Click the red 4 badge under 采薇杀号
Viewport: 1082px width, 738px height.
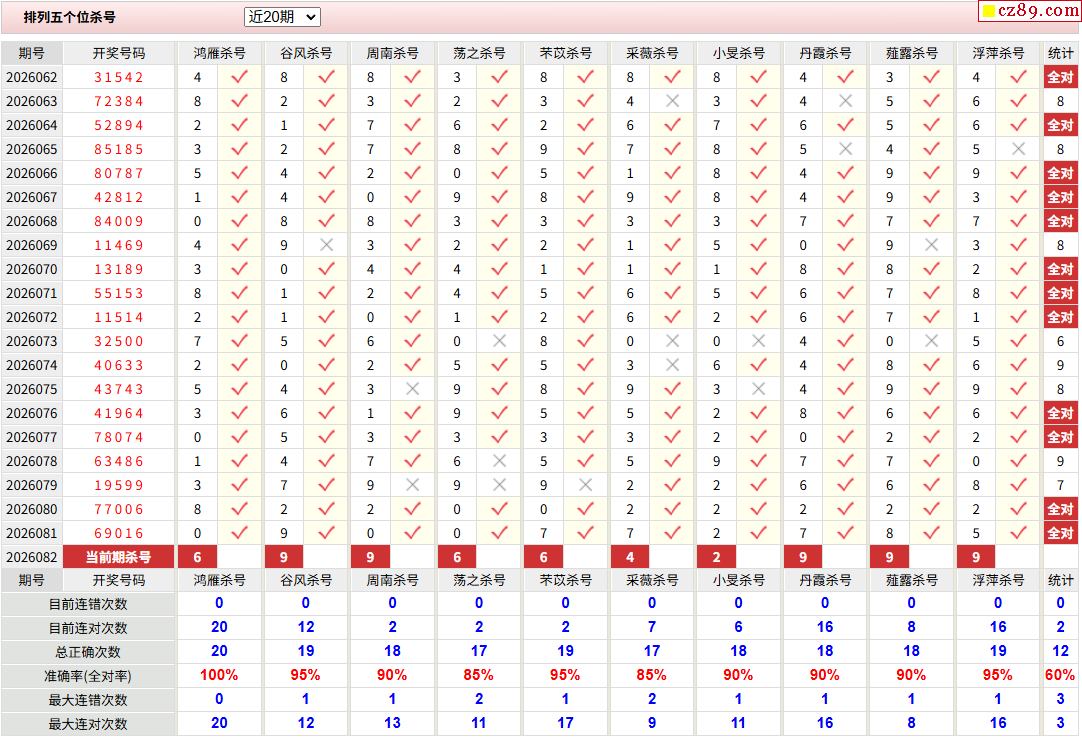point(630,557)
